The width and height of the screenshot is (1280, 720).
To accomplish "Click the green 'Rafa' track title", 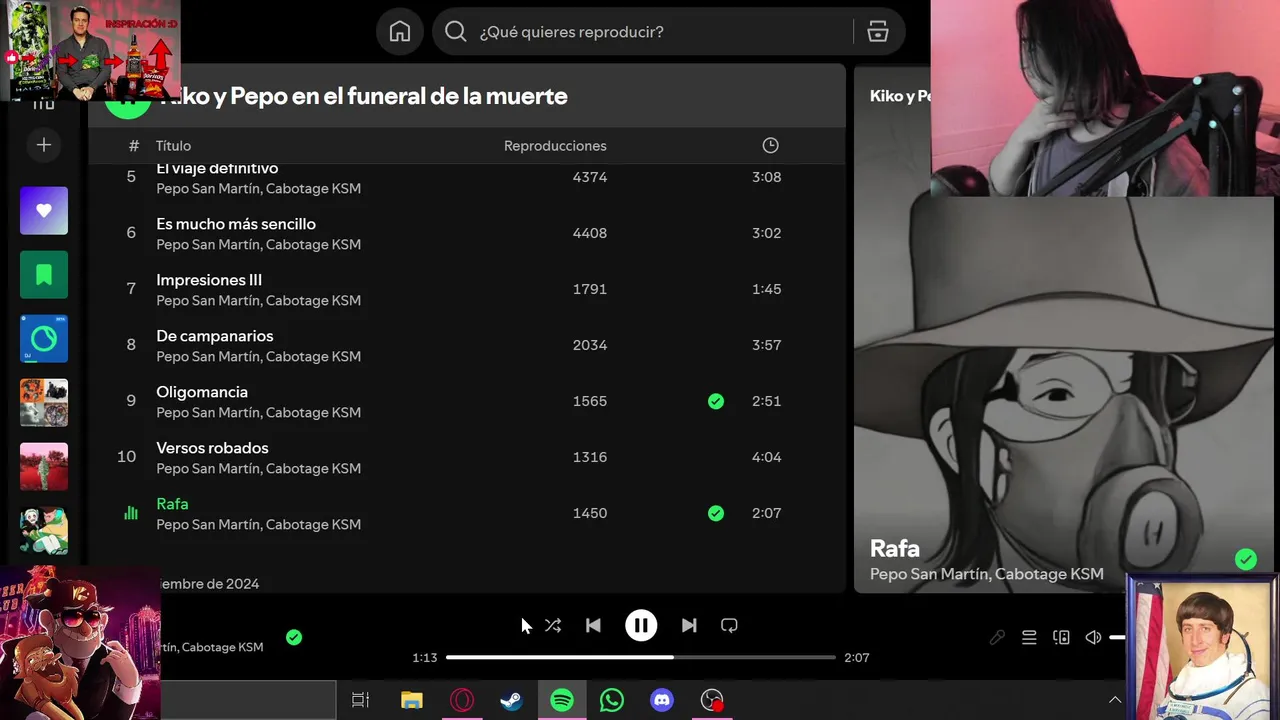I will tap(172, 504).
